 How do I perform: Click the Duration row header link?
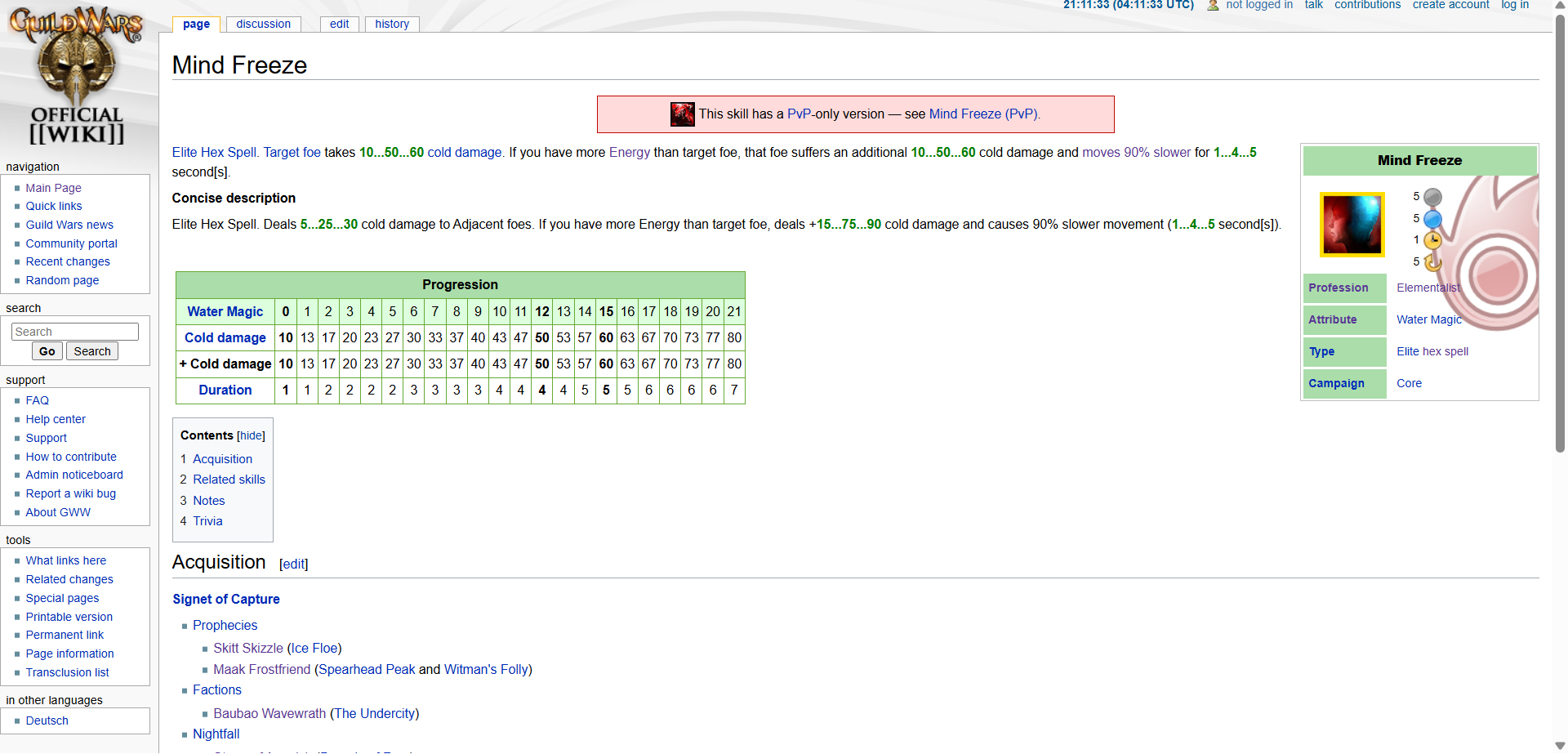point(225,390)
